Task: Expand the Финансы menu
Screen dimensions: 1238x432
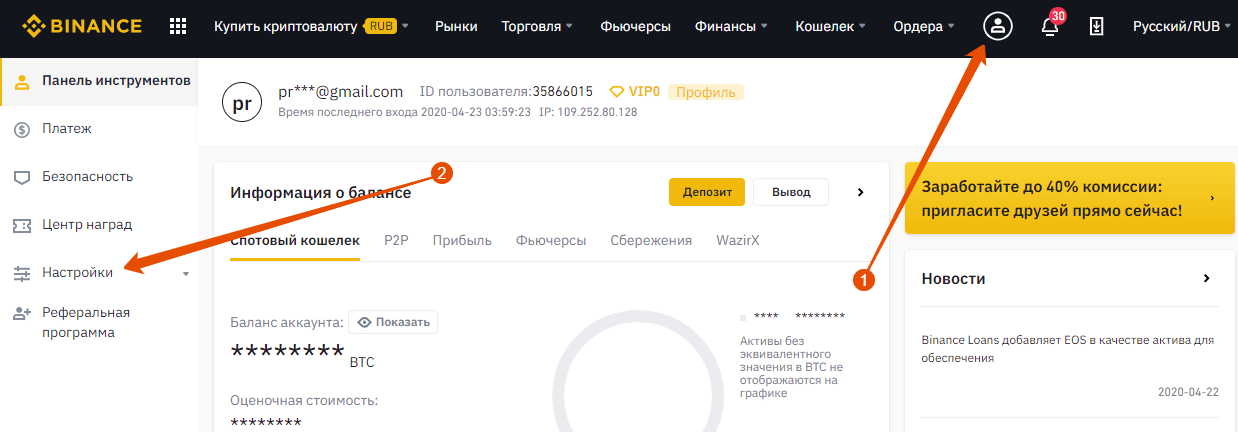Action: click(732, 26)
